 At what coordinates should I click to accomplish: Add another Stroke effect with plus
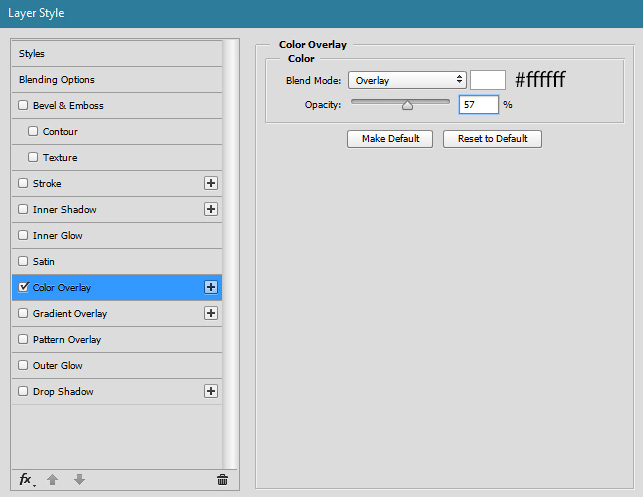(211, 183)
